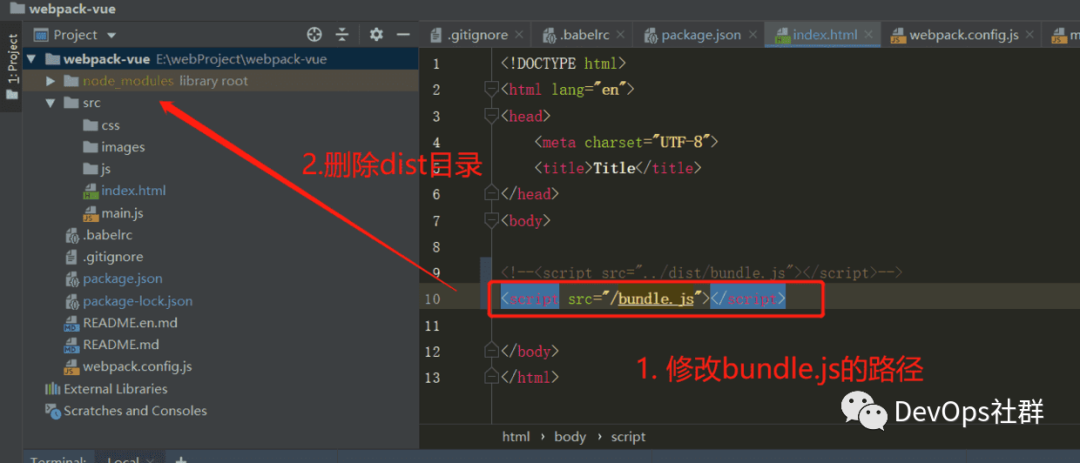1080x463 pixels.
Task: Fold the head tag at line 3
Action: pyautogui.click(x=491, y=116)
